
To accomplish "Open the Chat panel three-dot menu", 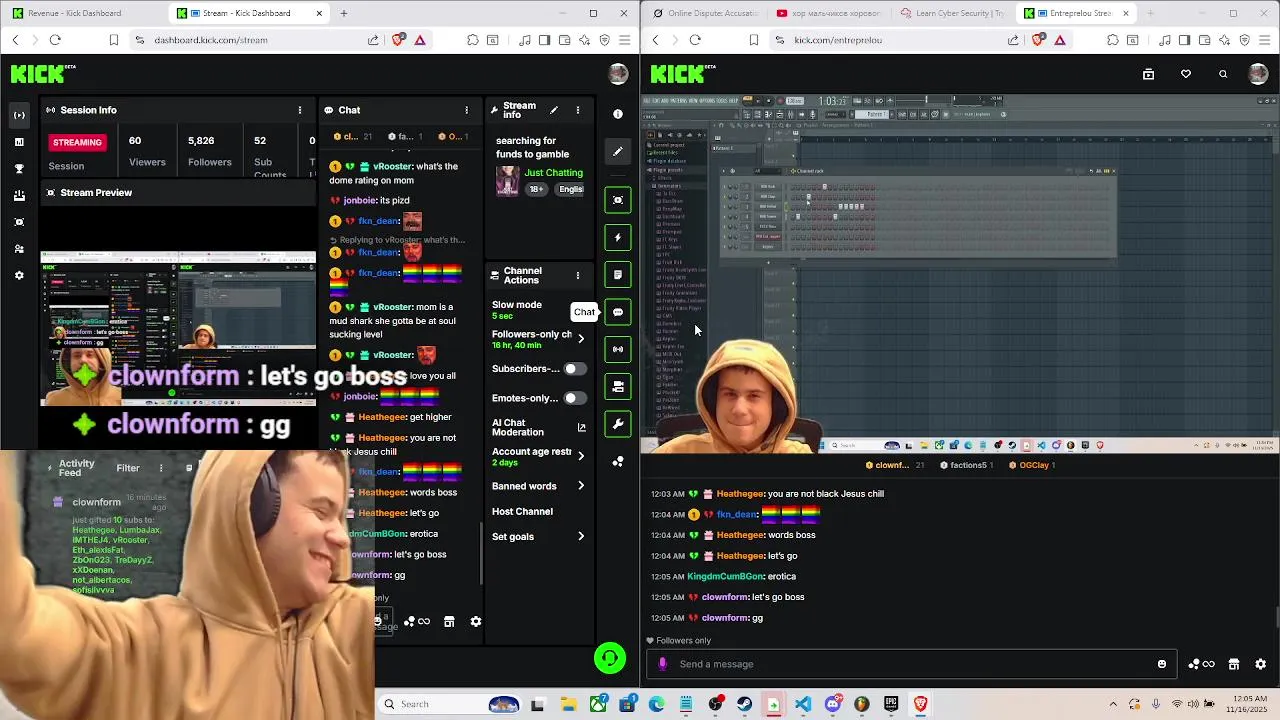I will [466, 110].
